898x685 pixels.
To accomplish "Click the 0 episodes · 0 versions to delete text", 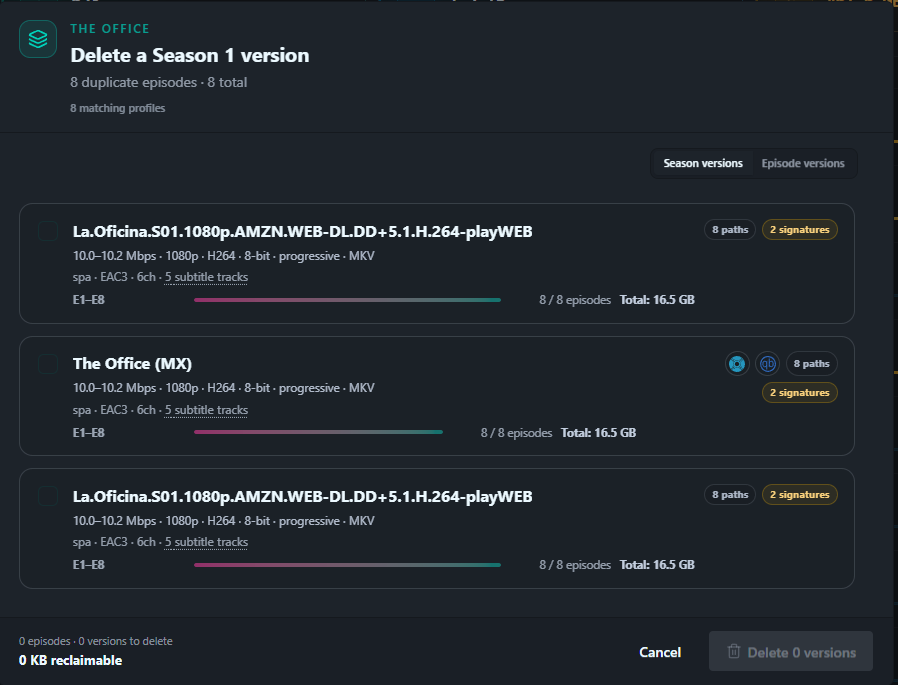I will (96, 641).
